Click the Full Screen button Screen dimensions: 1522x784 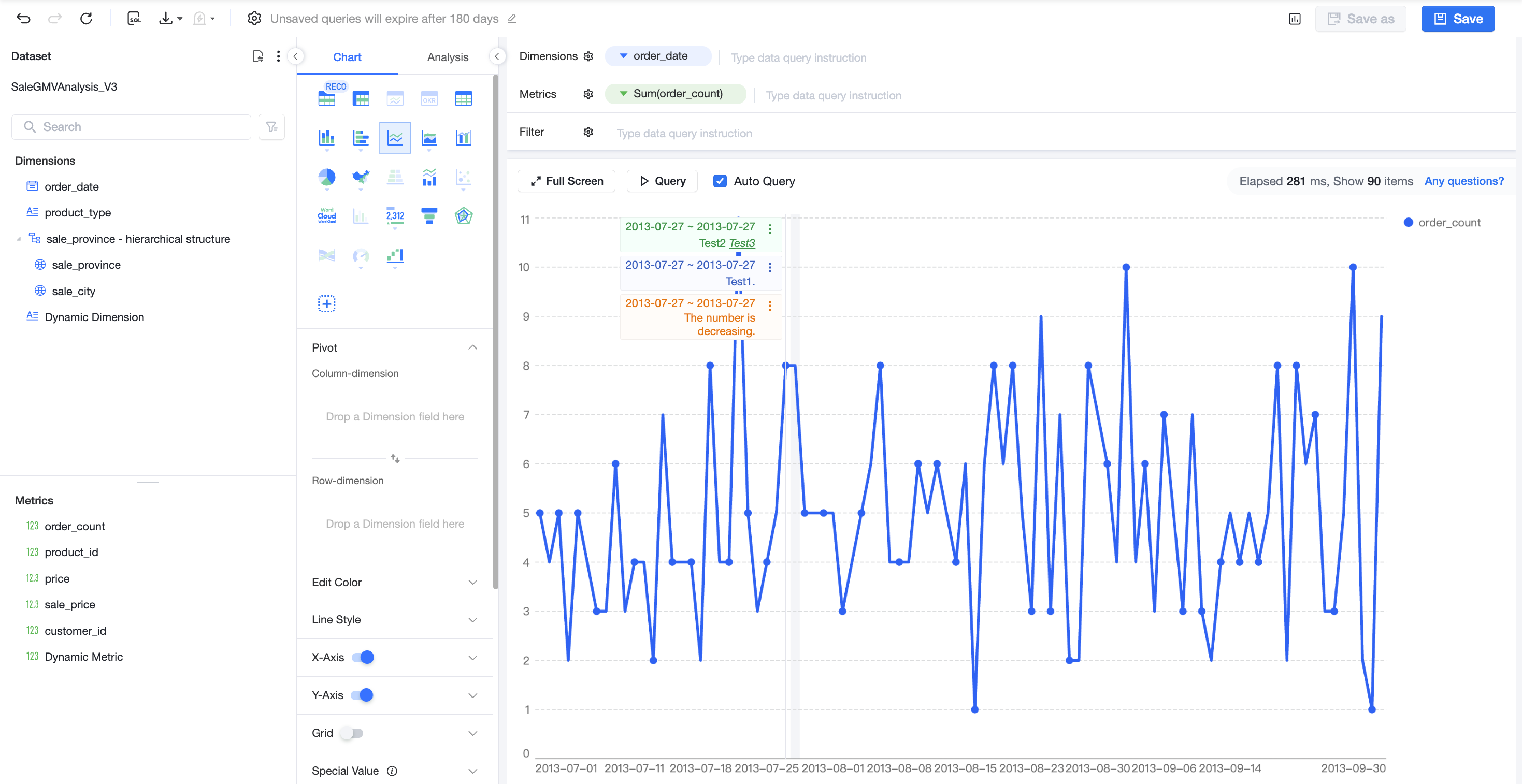(566, 181)
